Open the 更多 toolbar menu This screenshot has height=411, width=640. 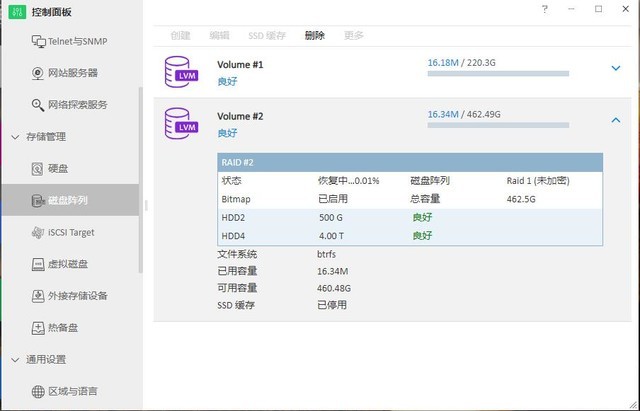click(353, 35)
